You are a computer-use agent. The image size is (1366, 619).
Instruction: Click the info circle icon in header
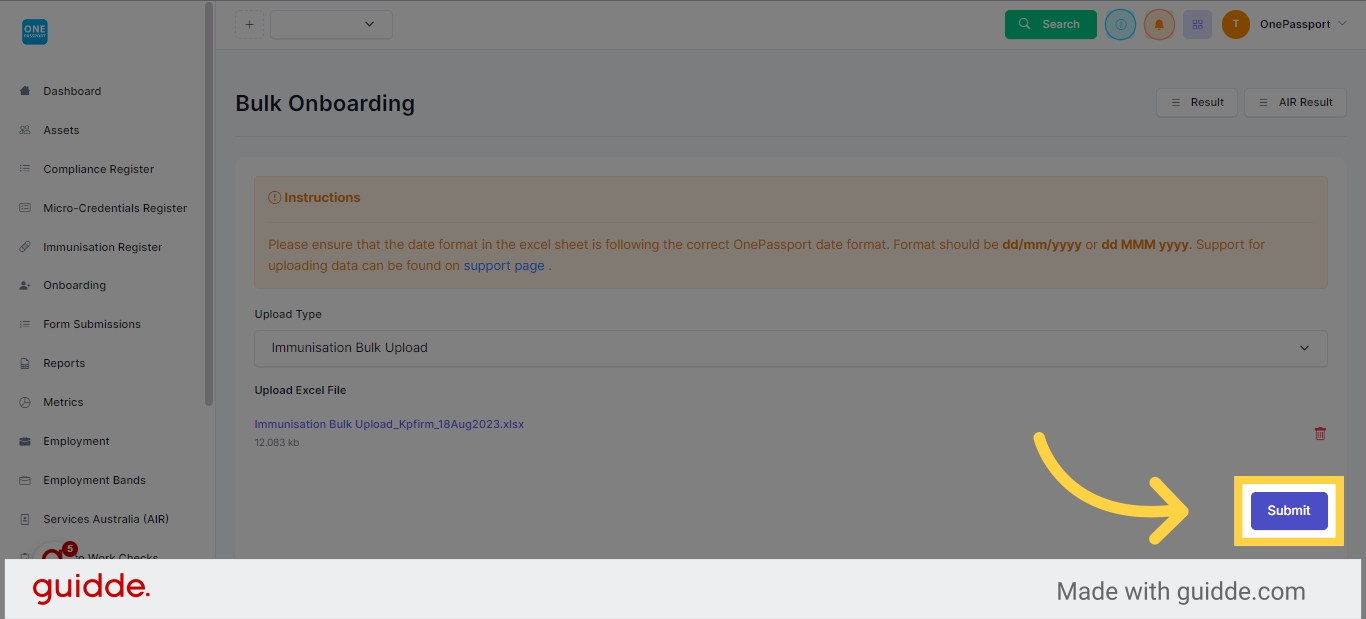point(1120,24)
